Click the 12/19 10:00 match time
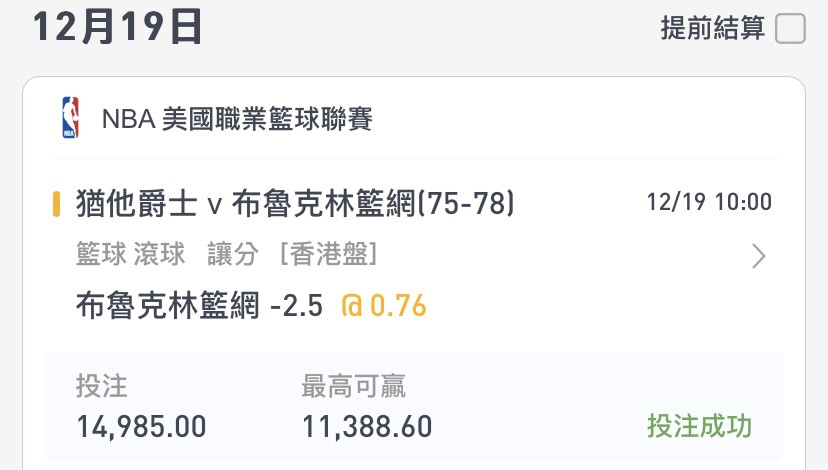Image resolution: width=828 pixels, height=470 pixels. (709, 202)
